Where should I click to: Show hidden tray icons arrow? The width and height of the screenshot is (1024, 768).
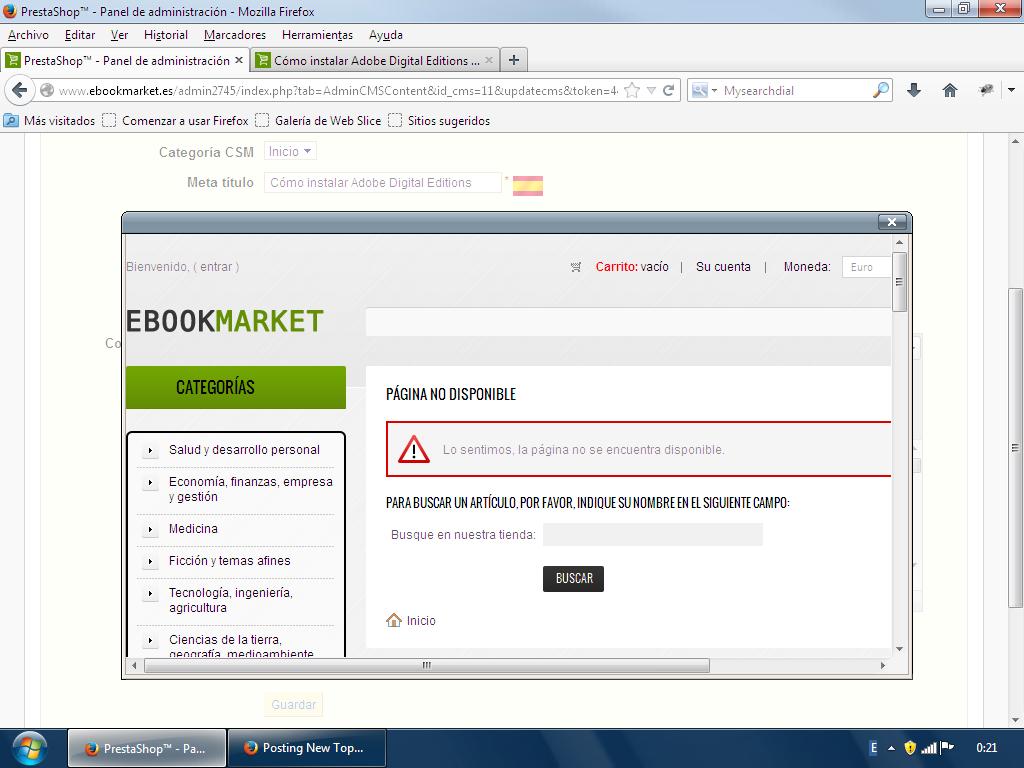[x=891, y=748]
